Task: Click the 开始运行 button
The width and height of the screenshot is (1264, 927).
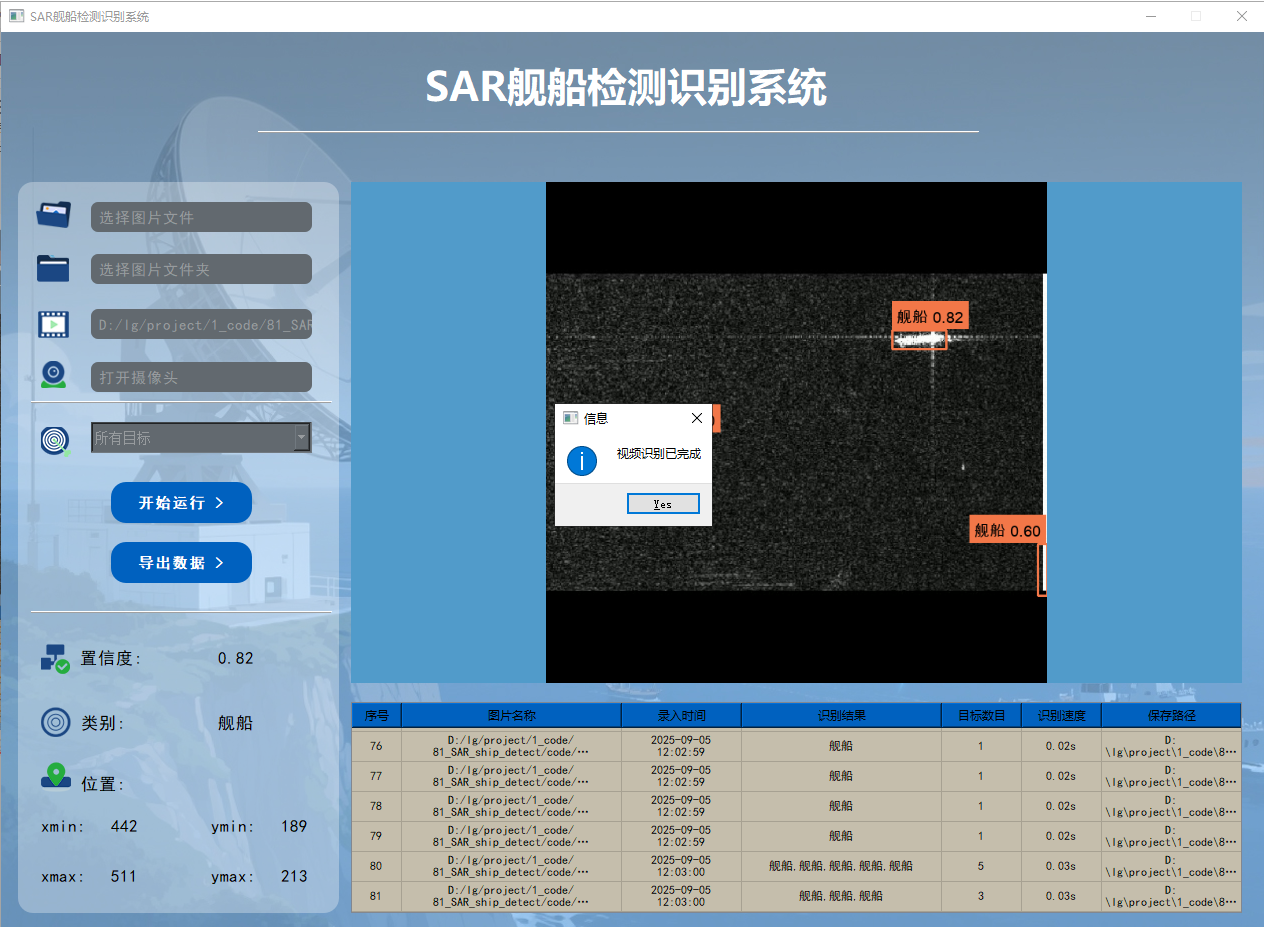Action: pos(181,502)
